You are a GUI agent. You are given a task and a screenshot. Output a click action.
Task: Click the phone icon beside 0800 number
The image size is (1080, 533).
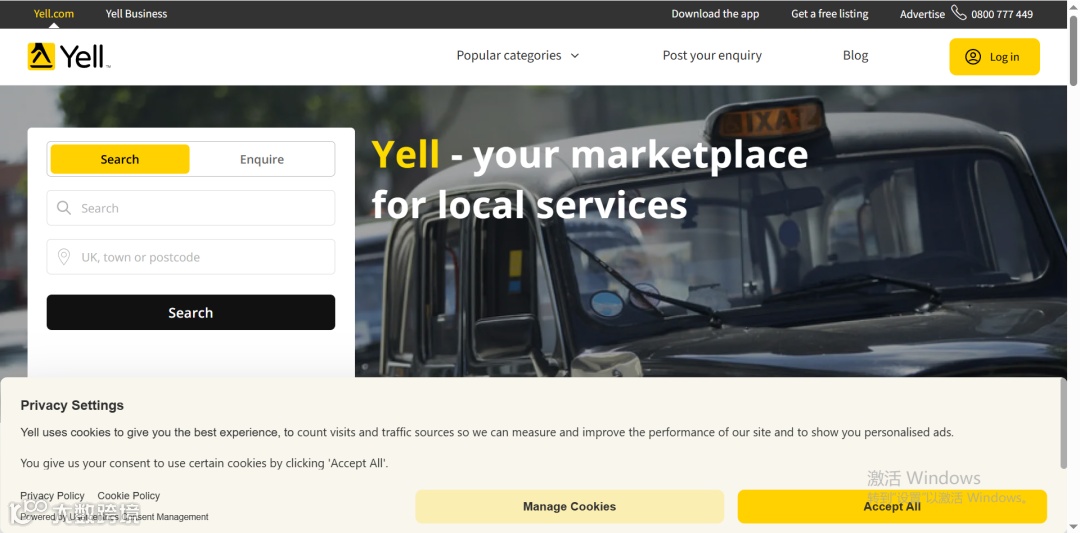point(959,12)
